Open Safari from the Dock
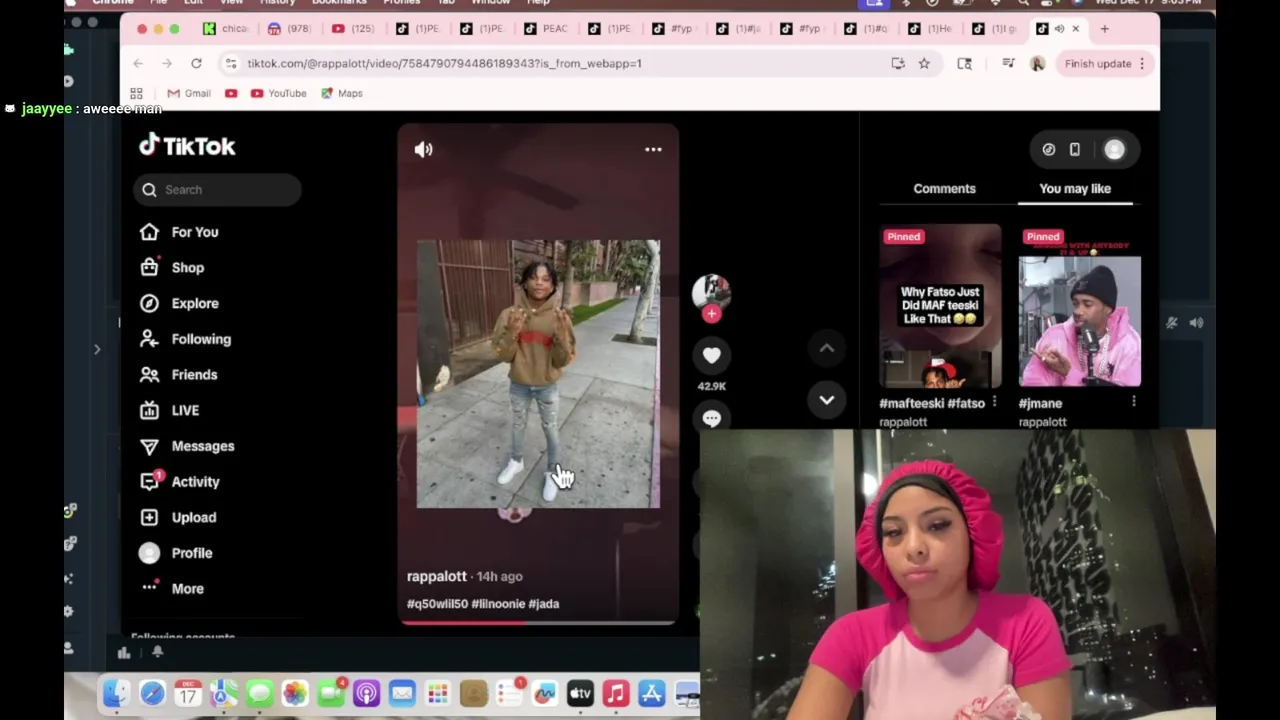Viewport: 1280px width, 720px height. tap(152, 693)
